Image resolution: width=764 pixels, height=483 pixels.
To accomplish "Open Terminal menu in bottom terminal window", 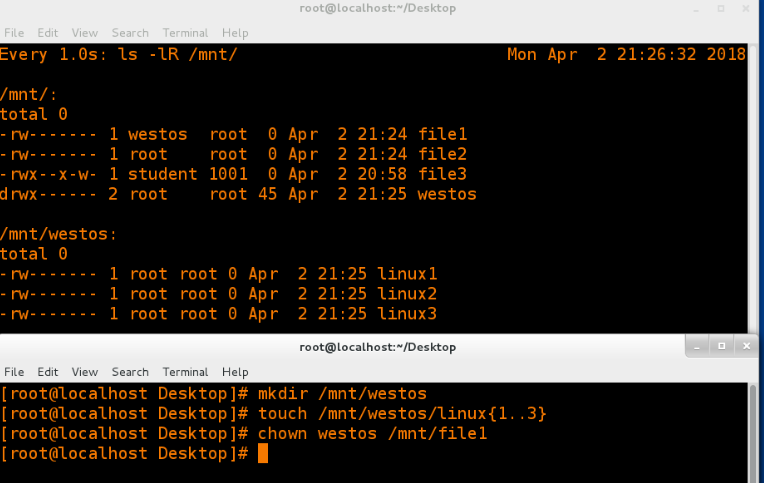I will (185, 372).
